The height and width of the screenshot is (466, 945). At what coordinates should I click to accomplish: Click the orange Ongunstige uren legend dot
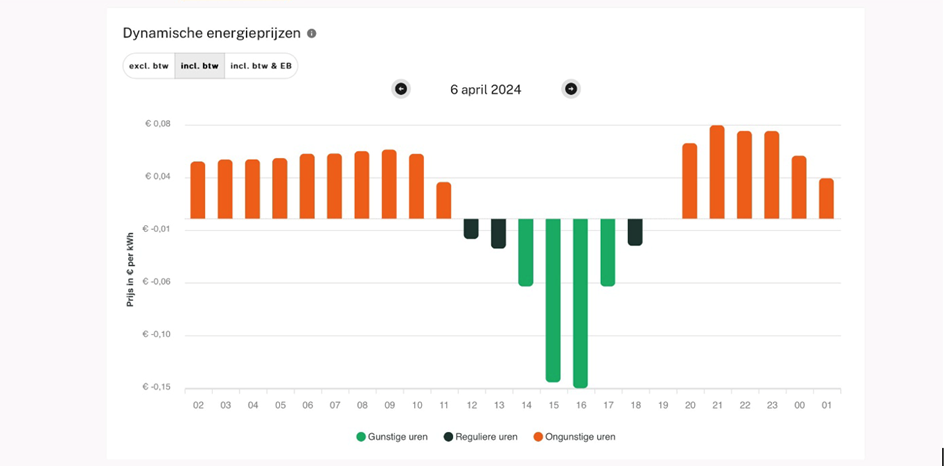[x=537, y=437]
